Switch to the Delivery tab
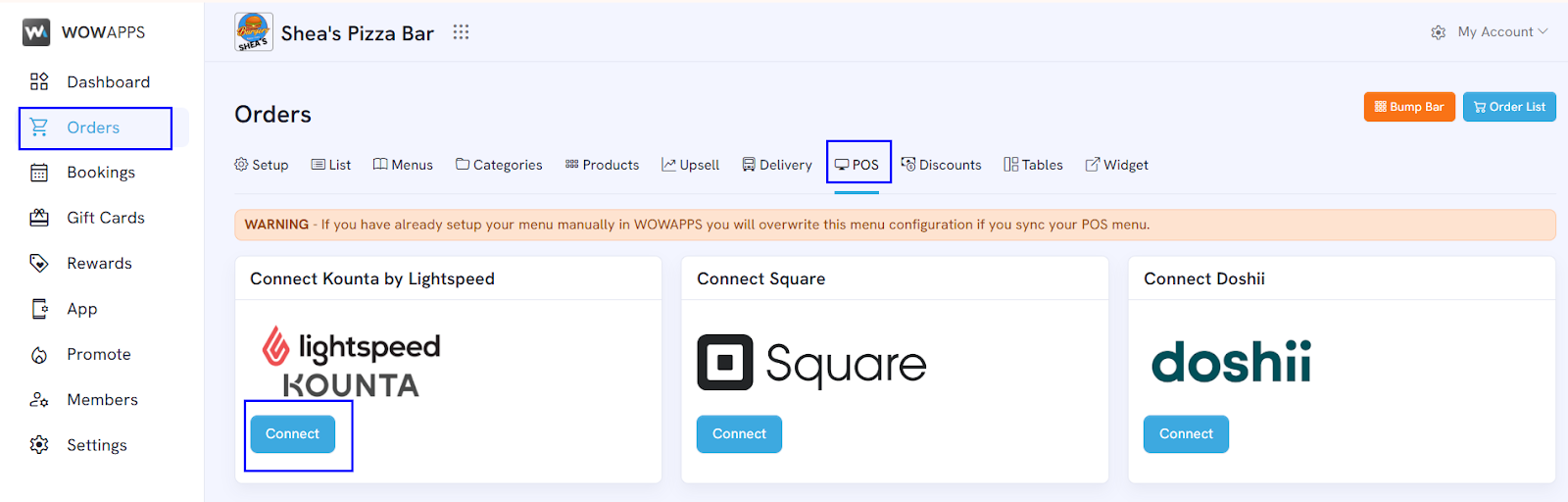Screen dimensions: 1568x502 click(x=777, y=165)
